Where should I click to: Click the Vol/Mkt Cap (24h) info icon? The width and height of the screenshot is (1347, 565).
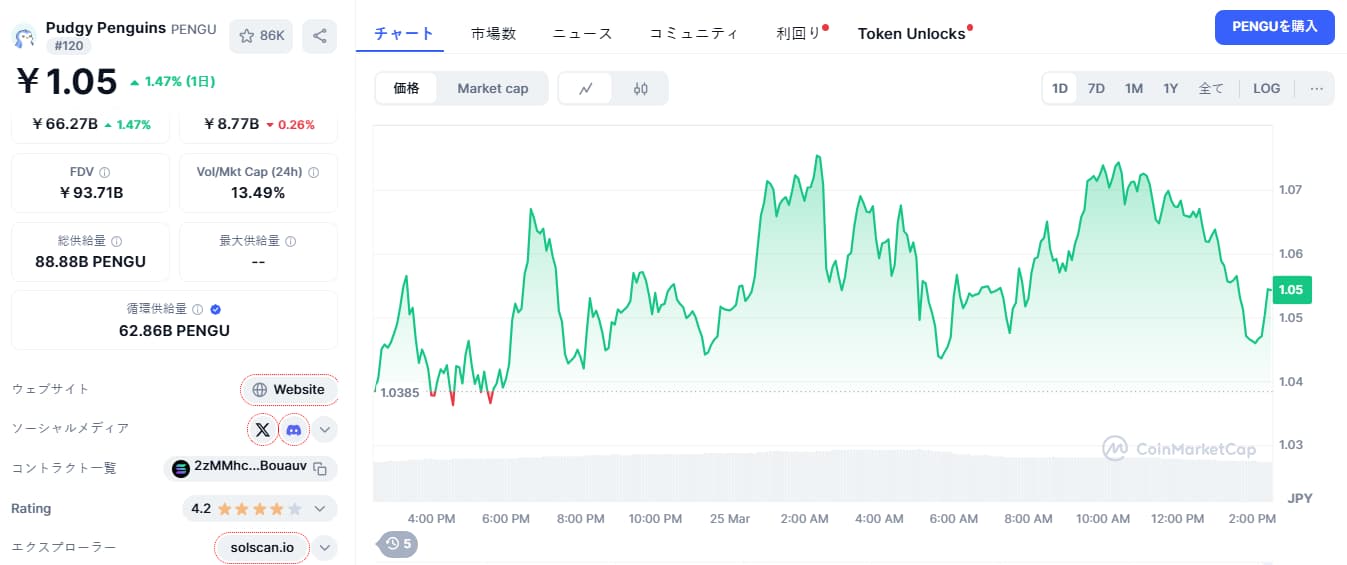click(314, 172)
